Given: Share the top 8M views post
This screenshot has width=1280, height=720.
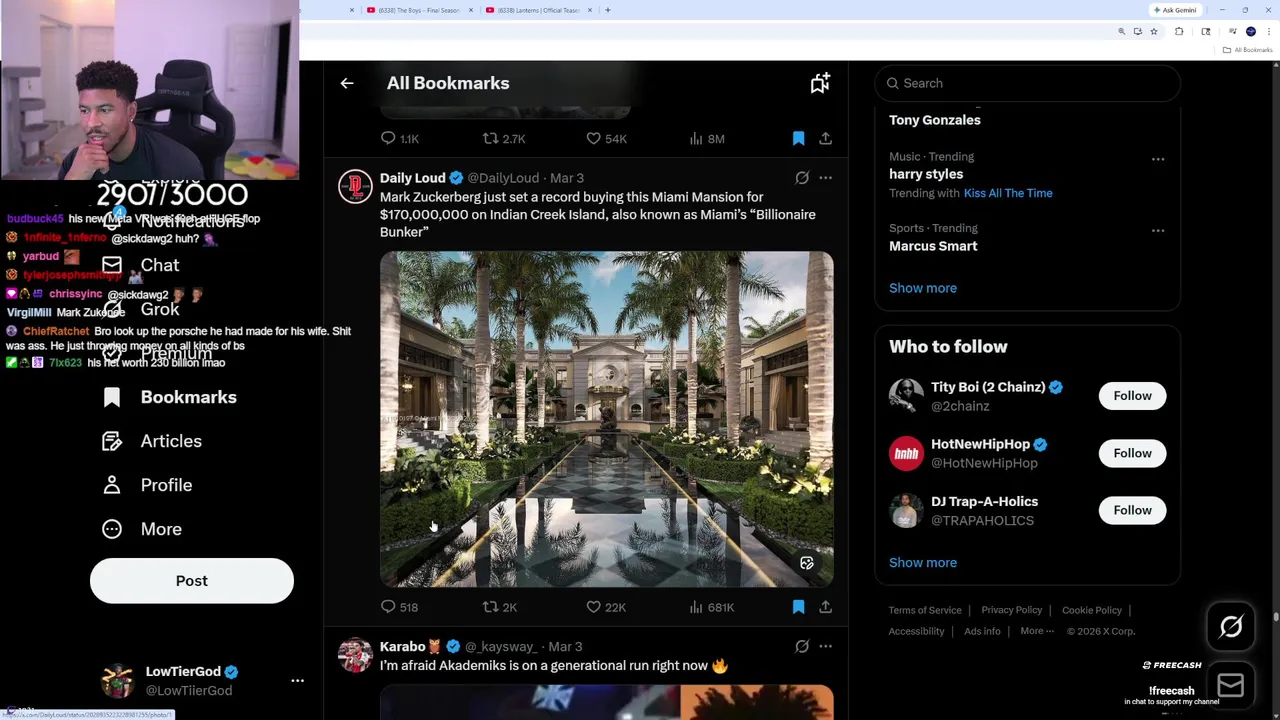Looking at the screenshot, I should click(x=826, y=139).
